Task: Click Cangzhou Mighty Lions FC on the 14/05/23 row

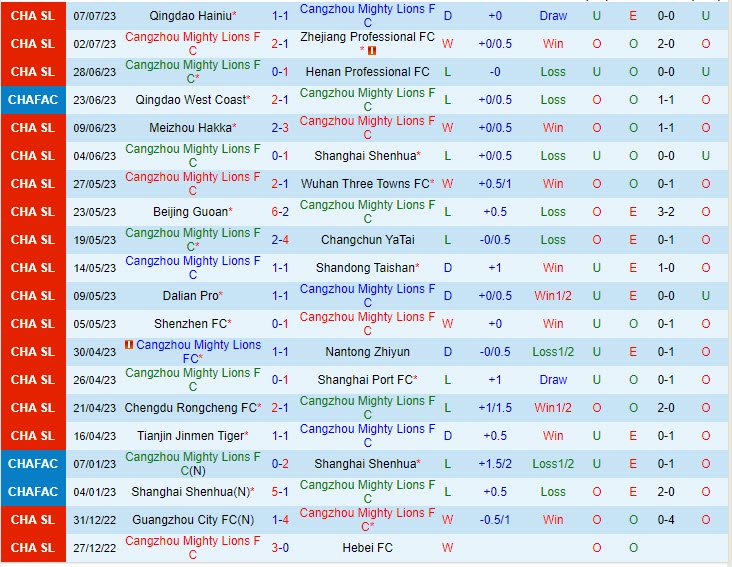Action: coord(193,268)
